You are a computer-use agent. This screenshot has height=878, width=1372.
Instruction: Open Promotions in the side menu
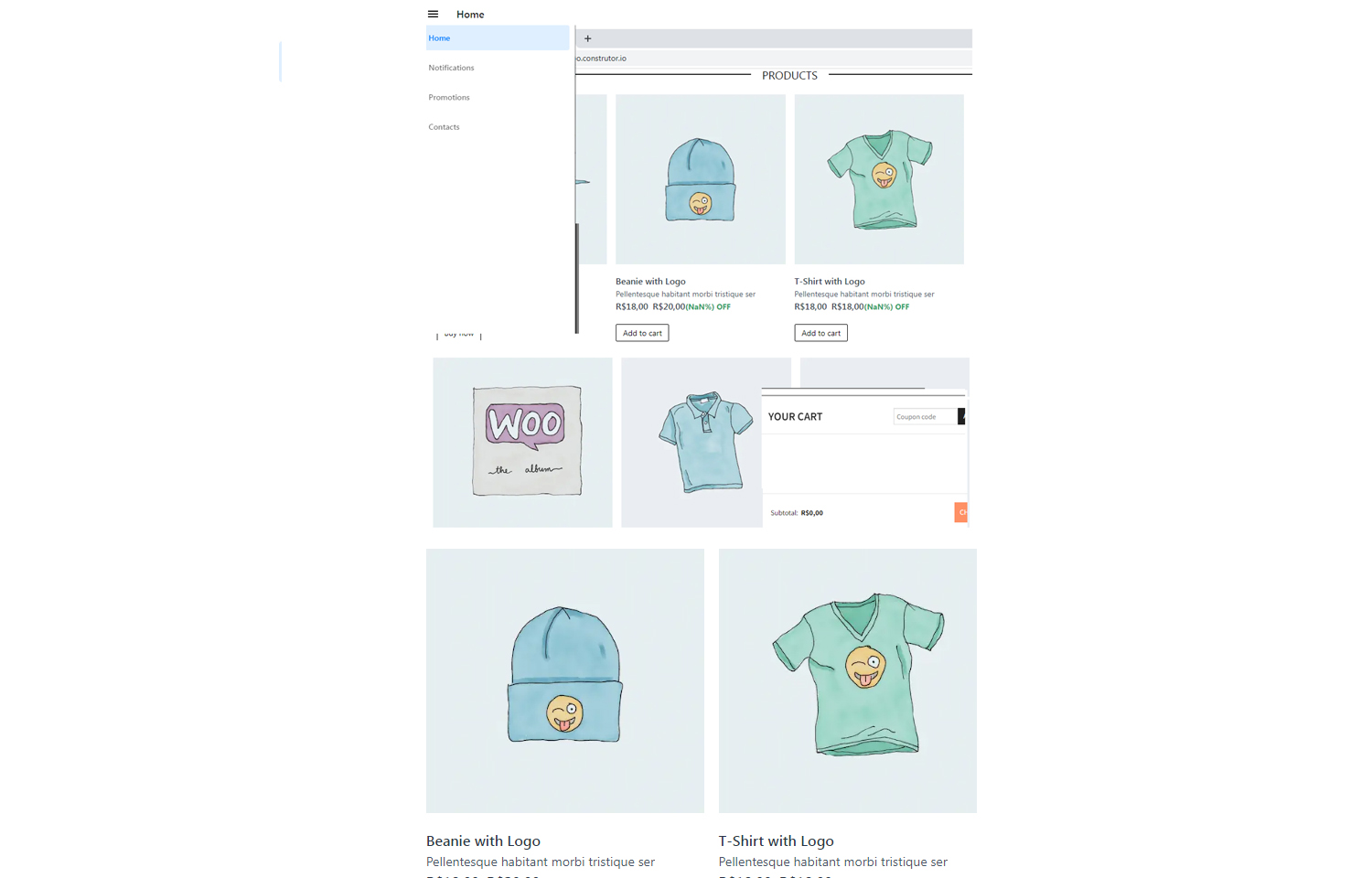tap(449, 97)
